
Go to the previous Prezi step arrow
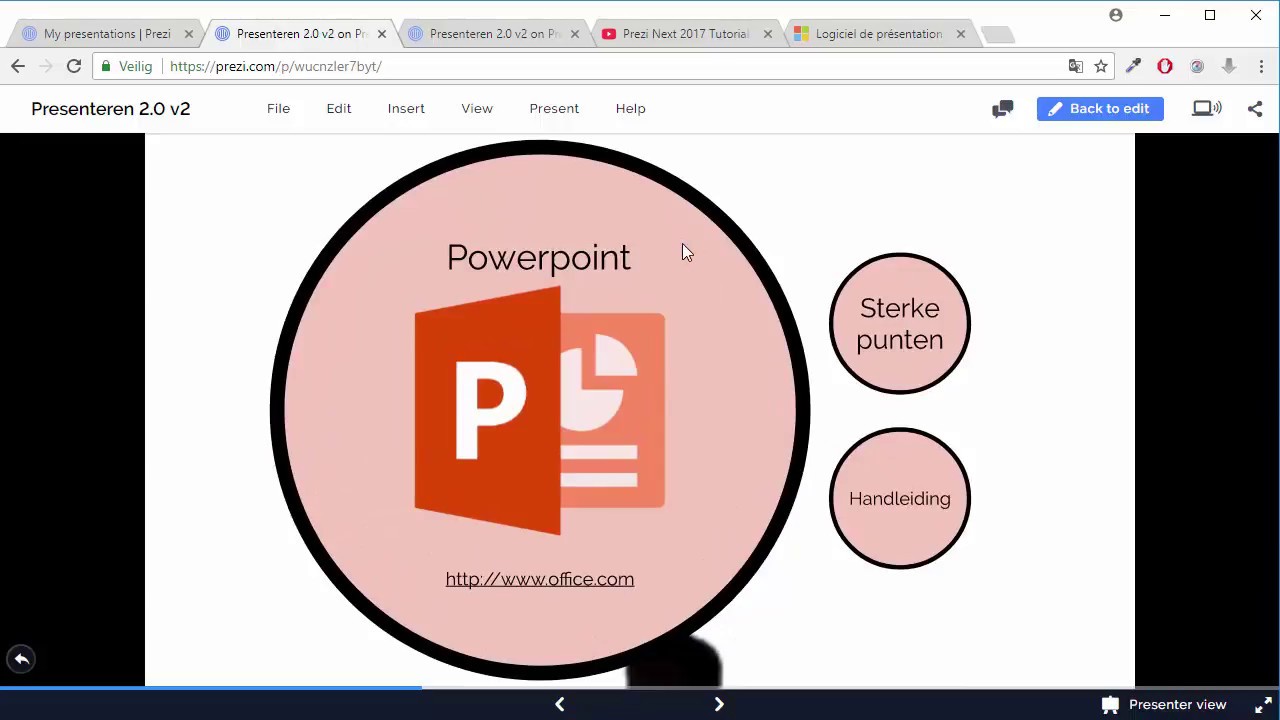click(x=560, y=705)
